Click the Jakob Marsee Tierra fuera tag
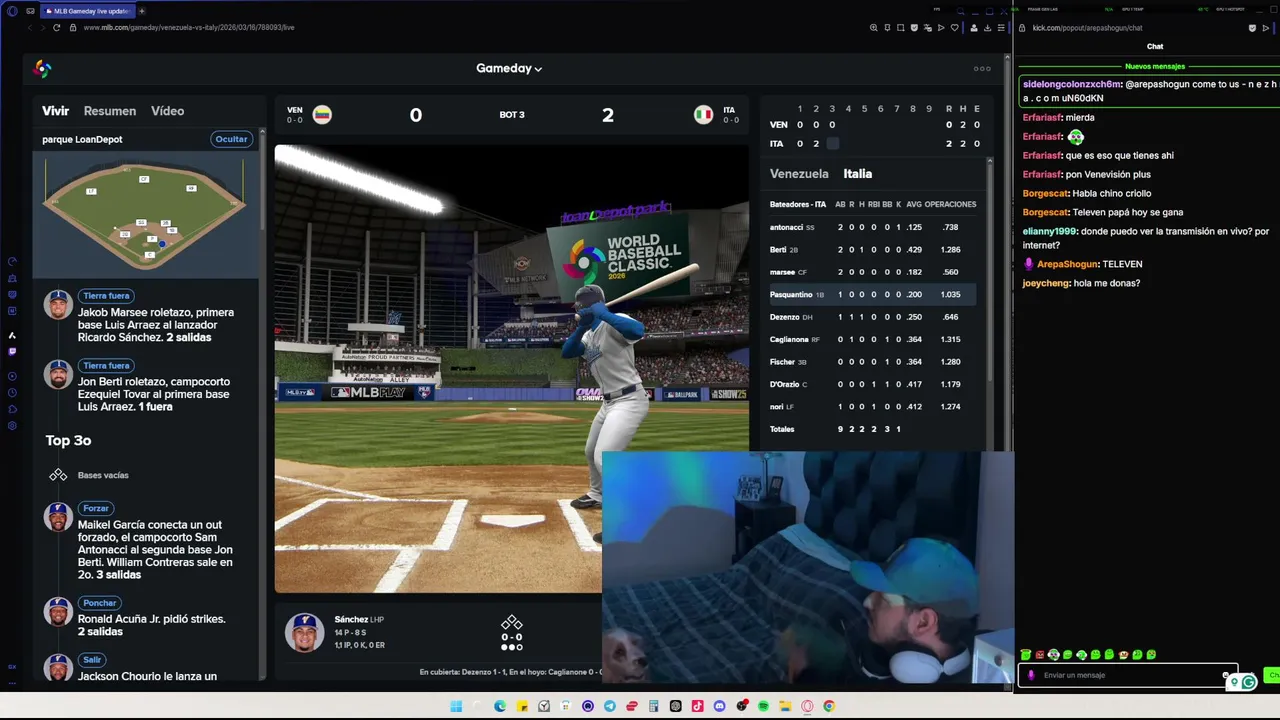 (x=107, y=296)
